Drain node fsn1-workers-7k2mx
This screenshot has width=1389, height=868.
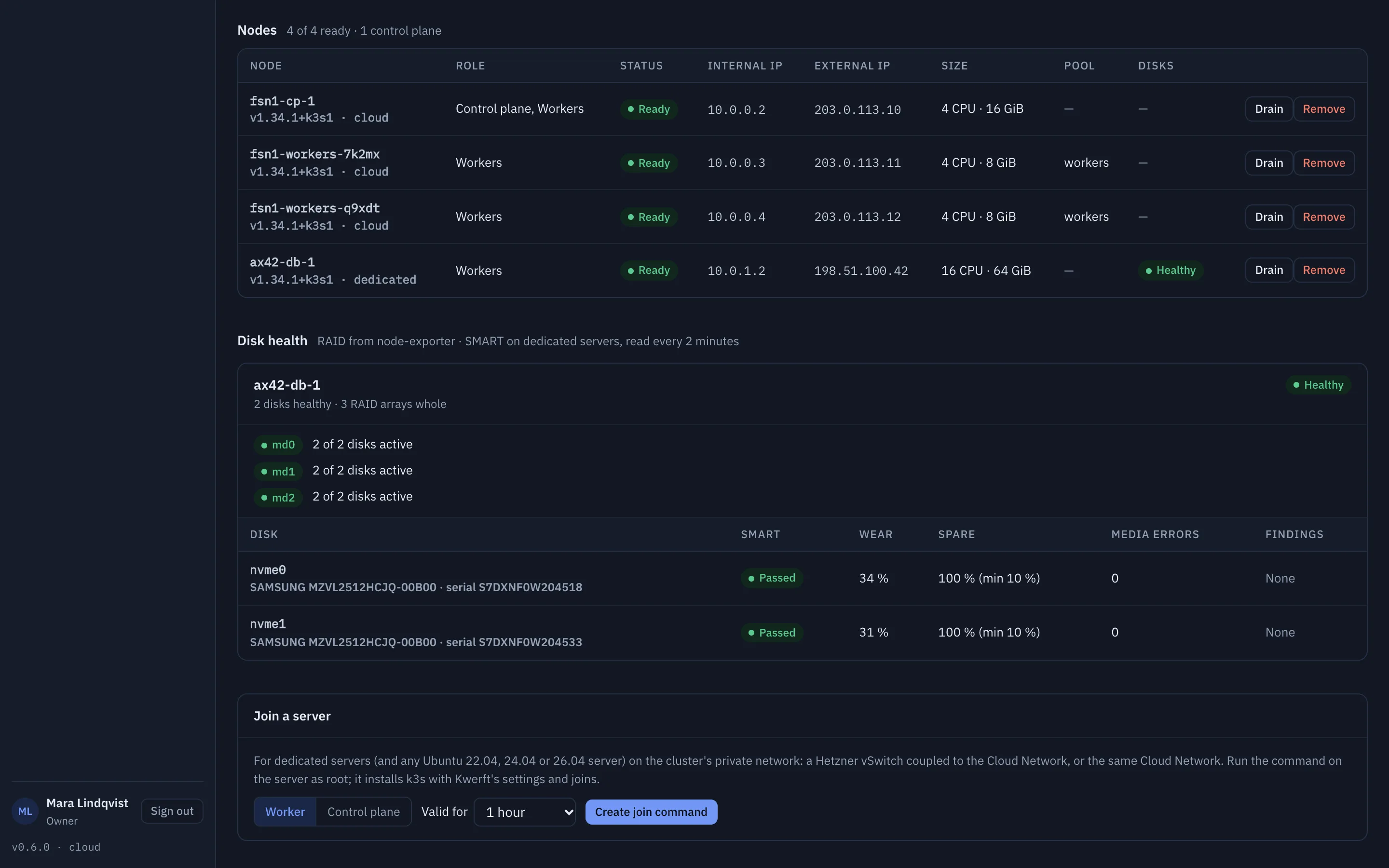click(x=1268, y=163)
